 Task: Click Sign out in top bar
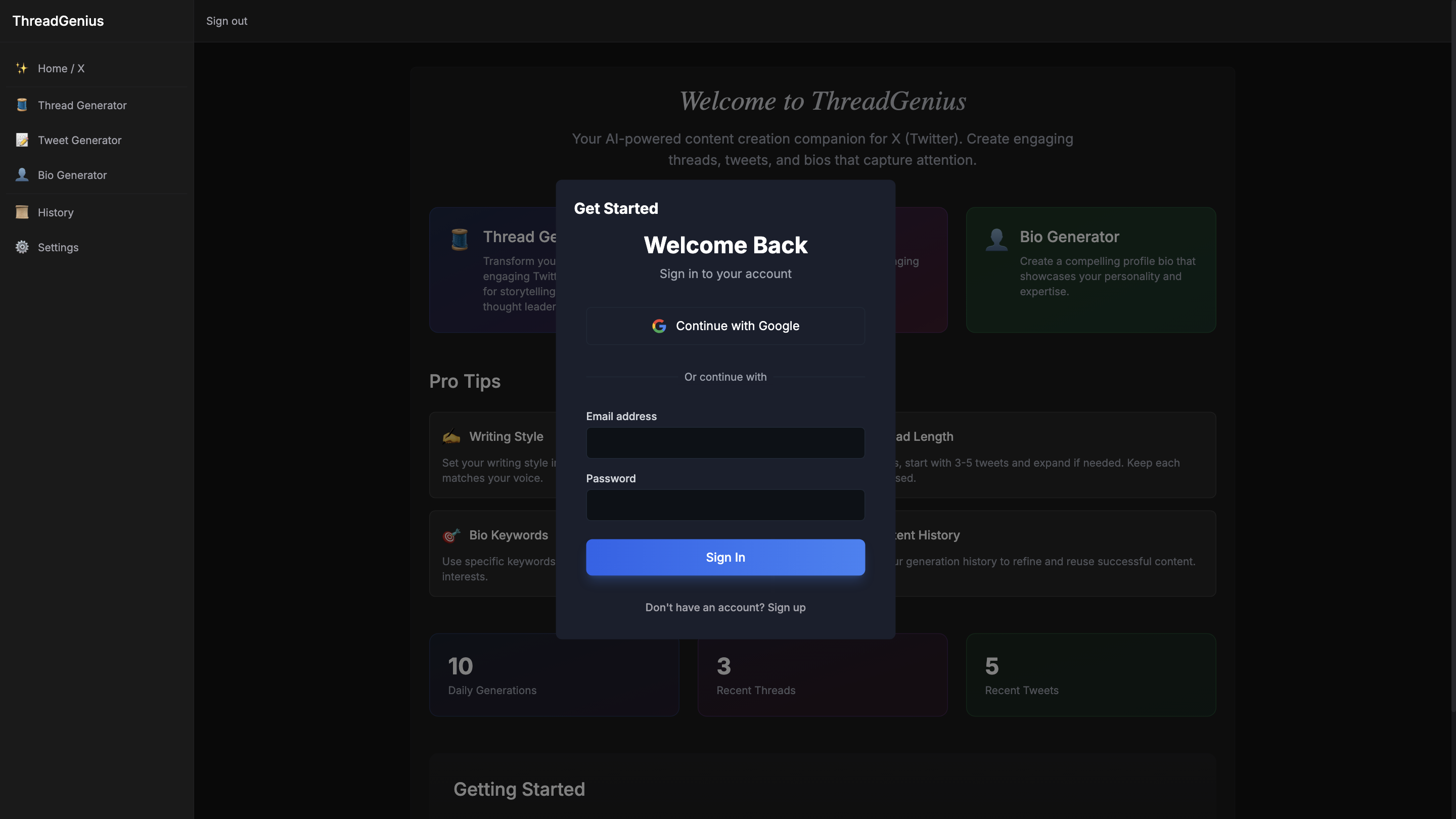tap(226, 21)
